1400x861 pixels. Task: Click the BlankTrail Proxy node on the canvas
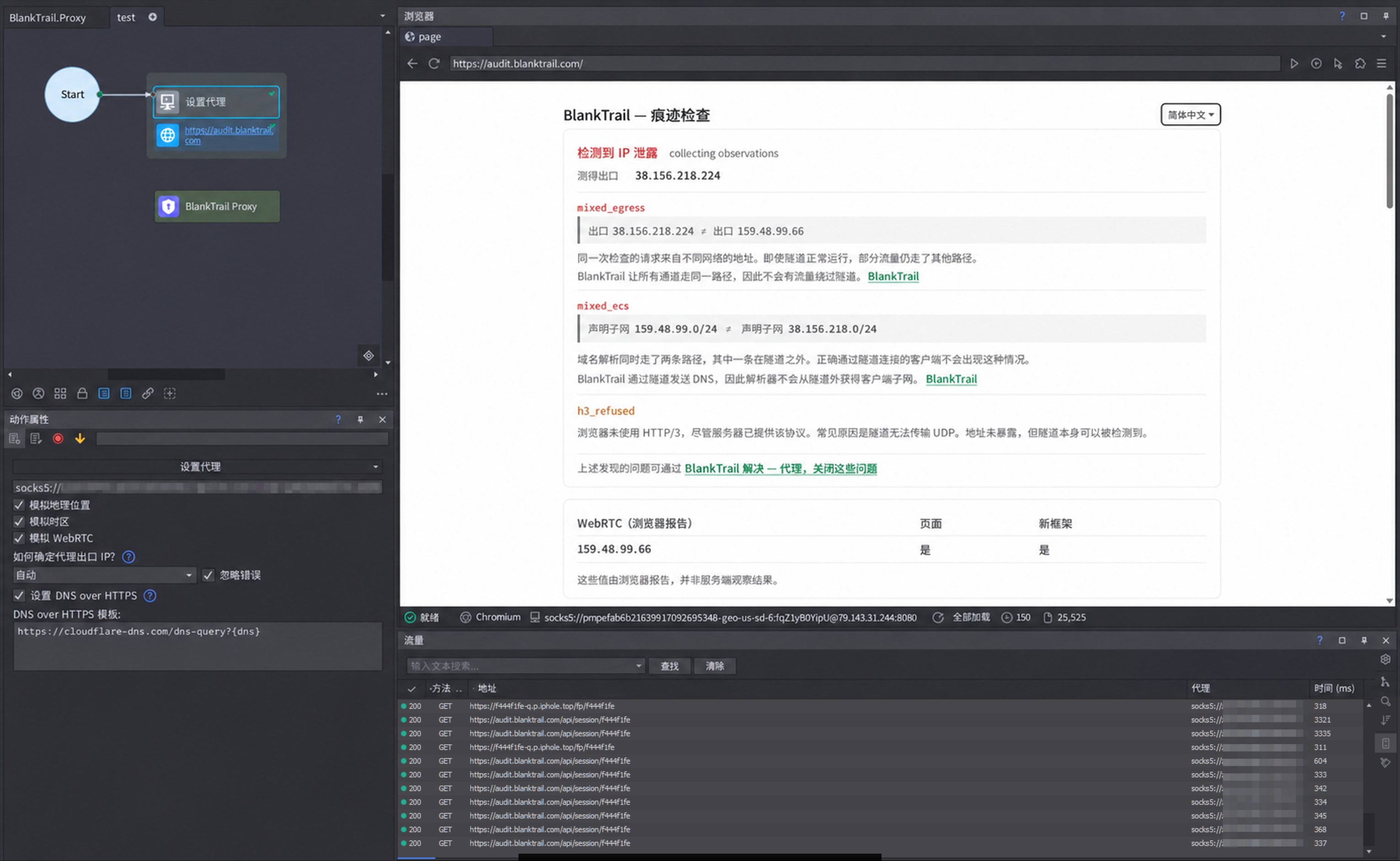pyautogui.click(x=217, y=206)
